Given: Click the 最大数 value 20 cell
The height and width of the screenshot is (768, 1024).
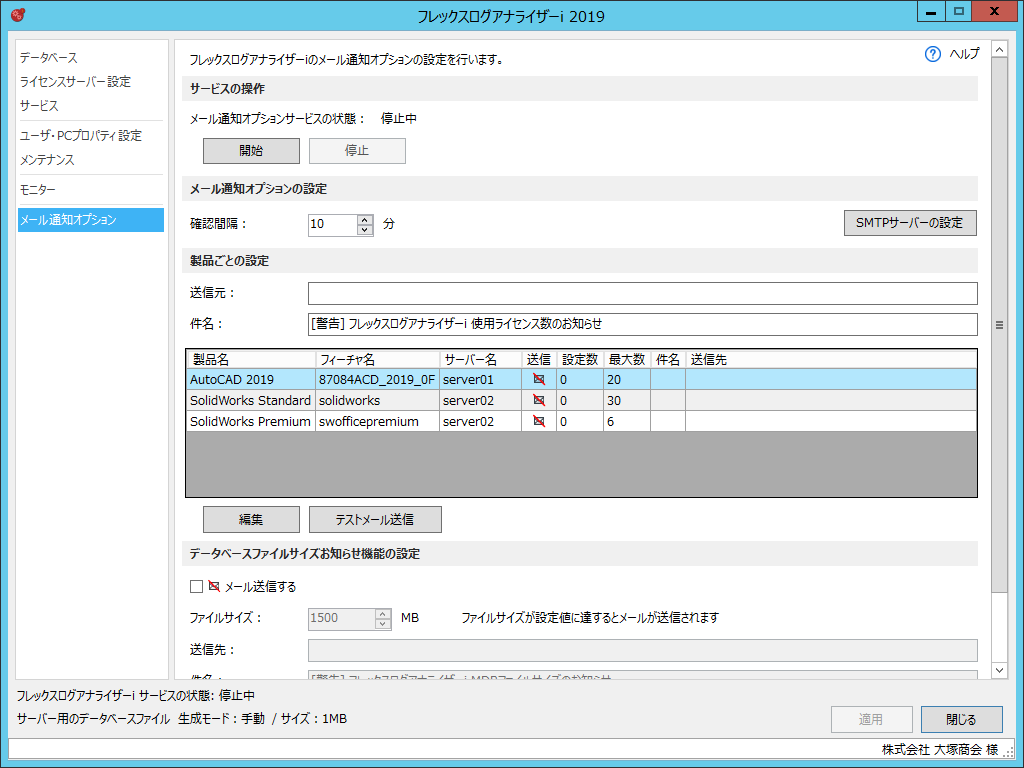Looking at the screenshot, I should 627,379.
